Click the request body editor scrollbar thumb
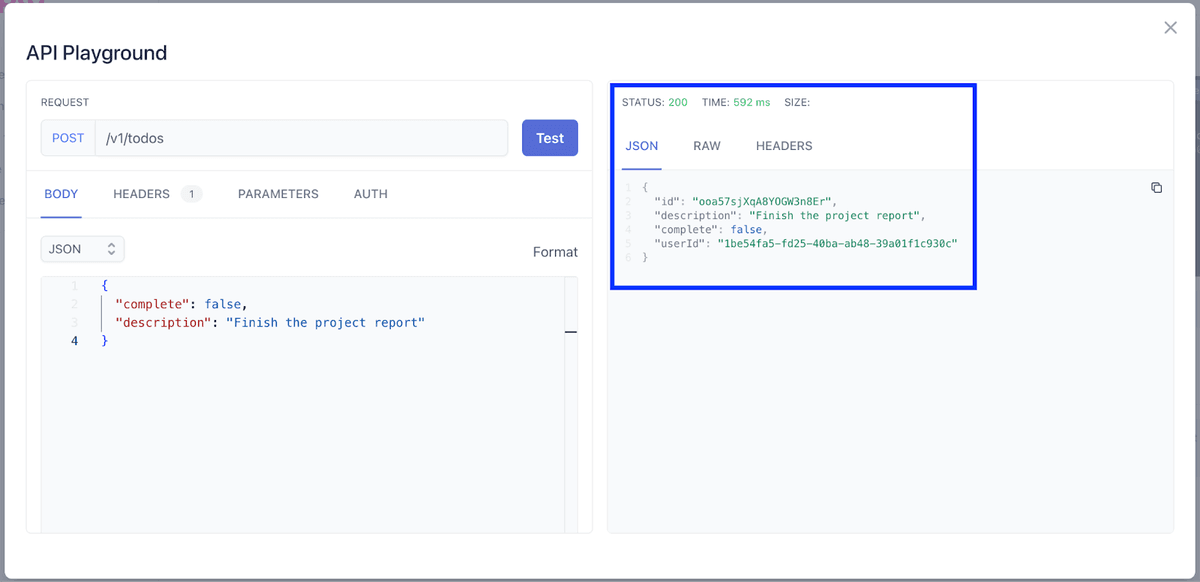Viewport: 1200px width, 582px height. [569, 334]
